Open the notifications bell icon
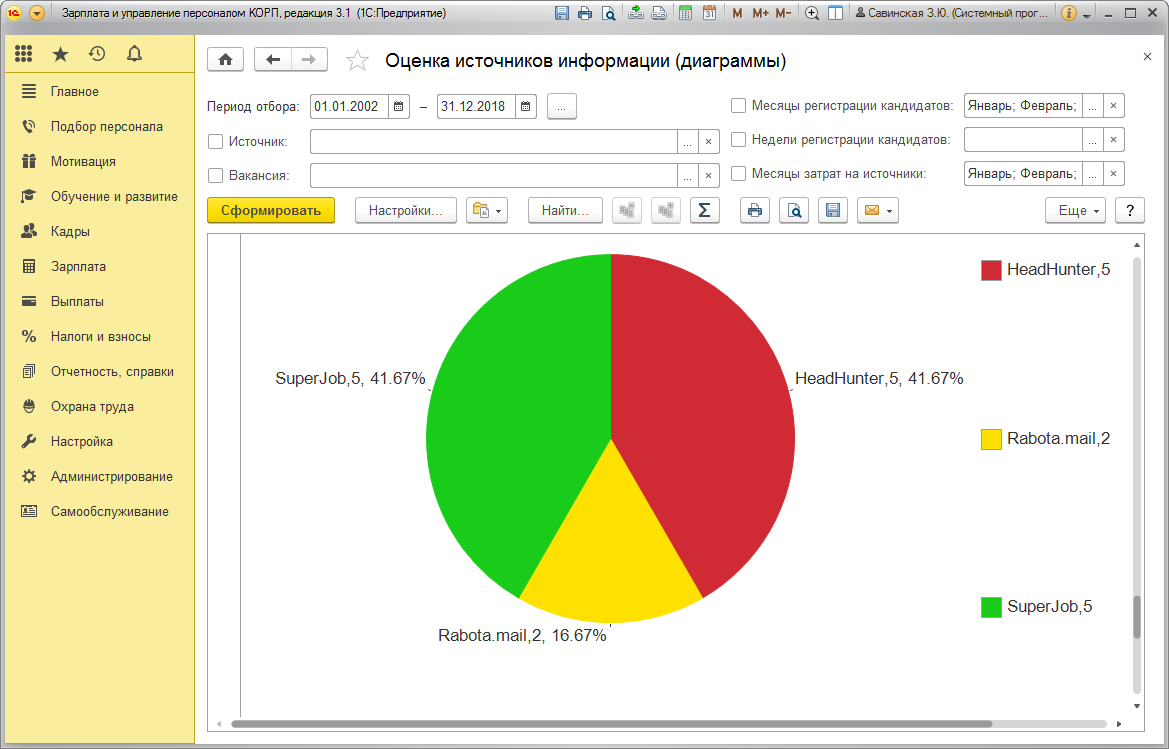Image resolution: width=1169 pixels, height=749 pixels. coord(134,54)
